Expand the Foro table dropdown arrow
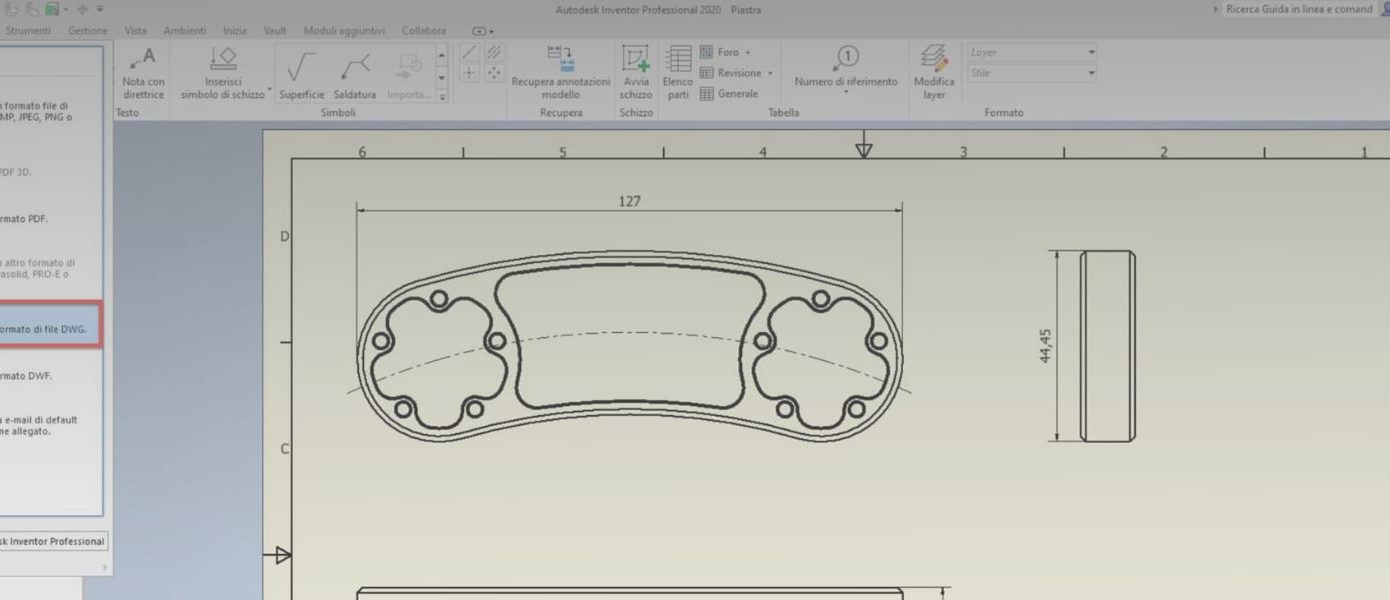The height and width of the screenshot is (600, 1390). 749,51
